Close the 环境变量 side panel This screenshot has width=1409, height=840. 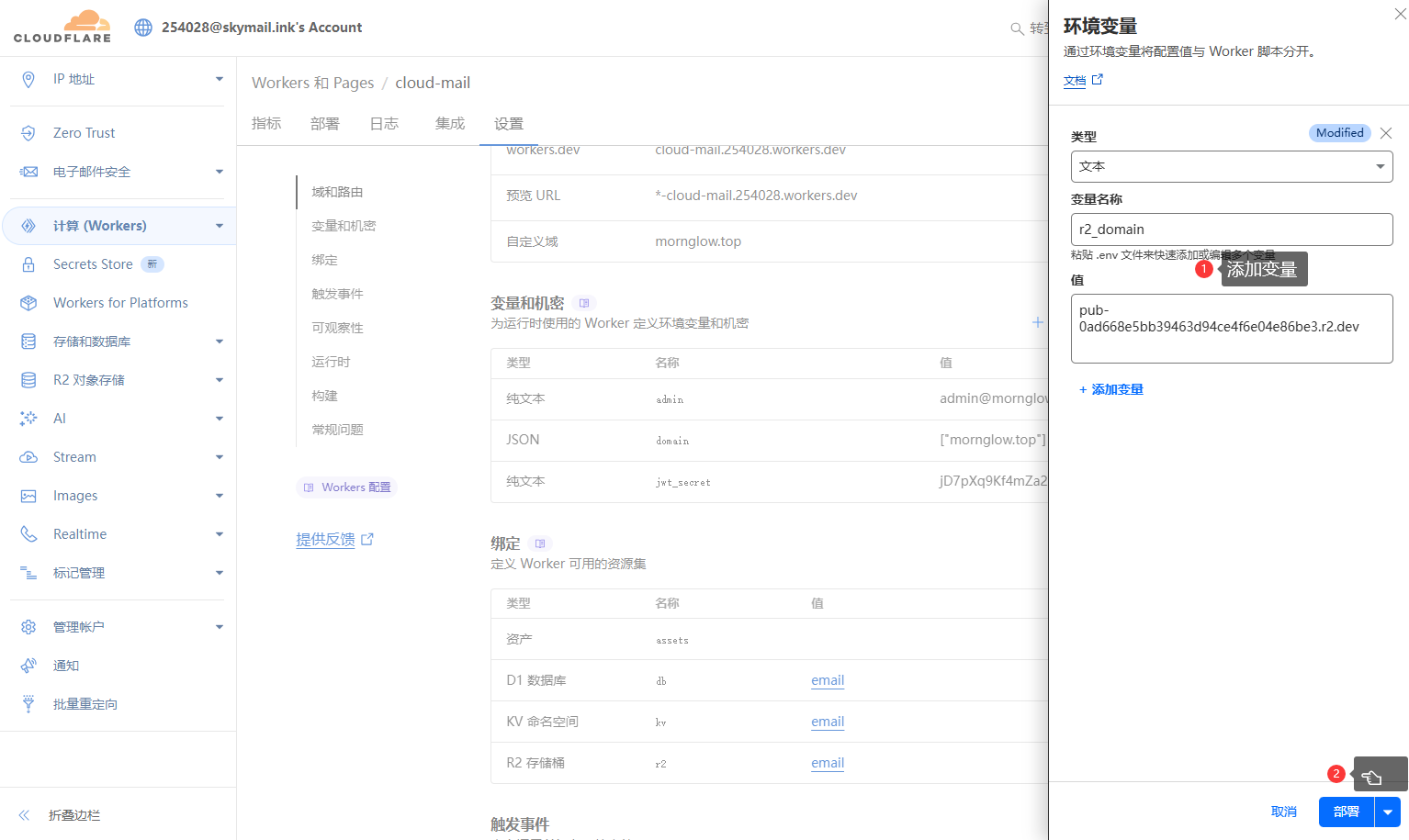click(1400, 14)
